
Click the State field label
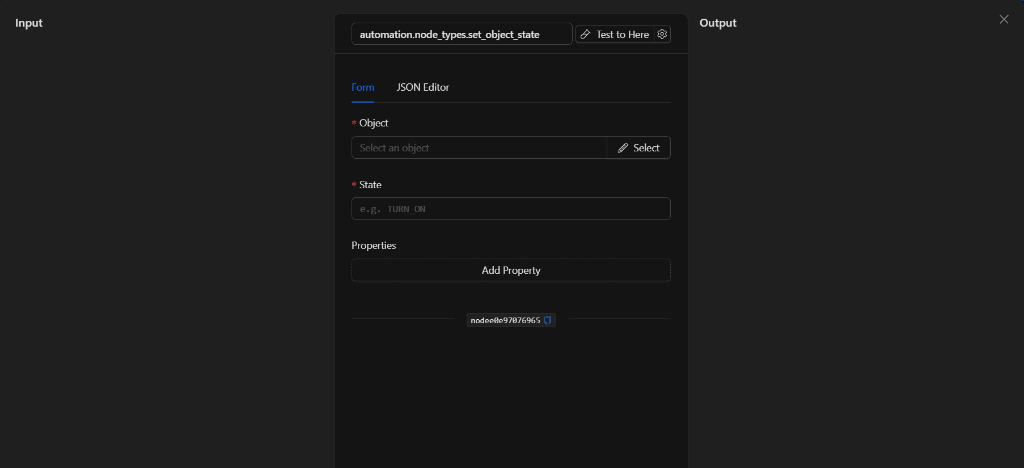coord(370,185)
